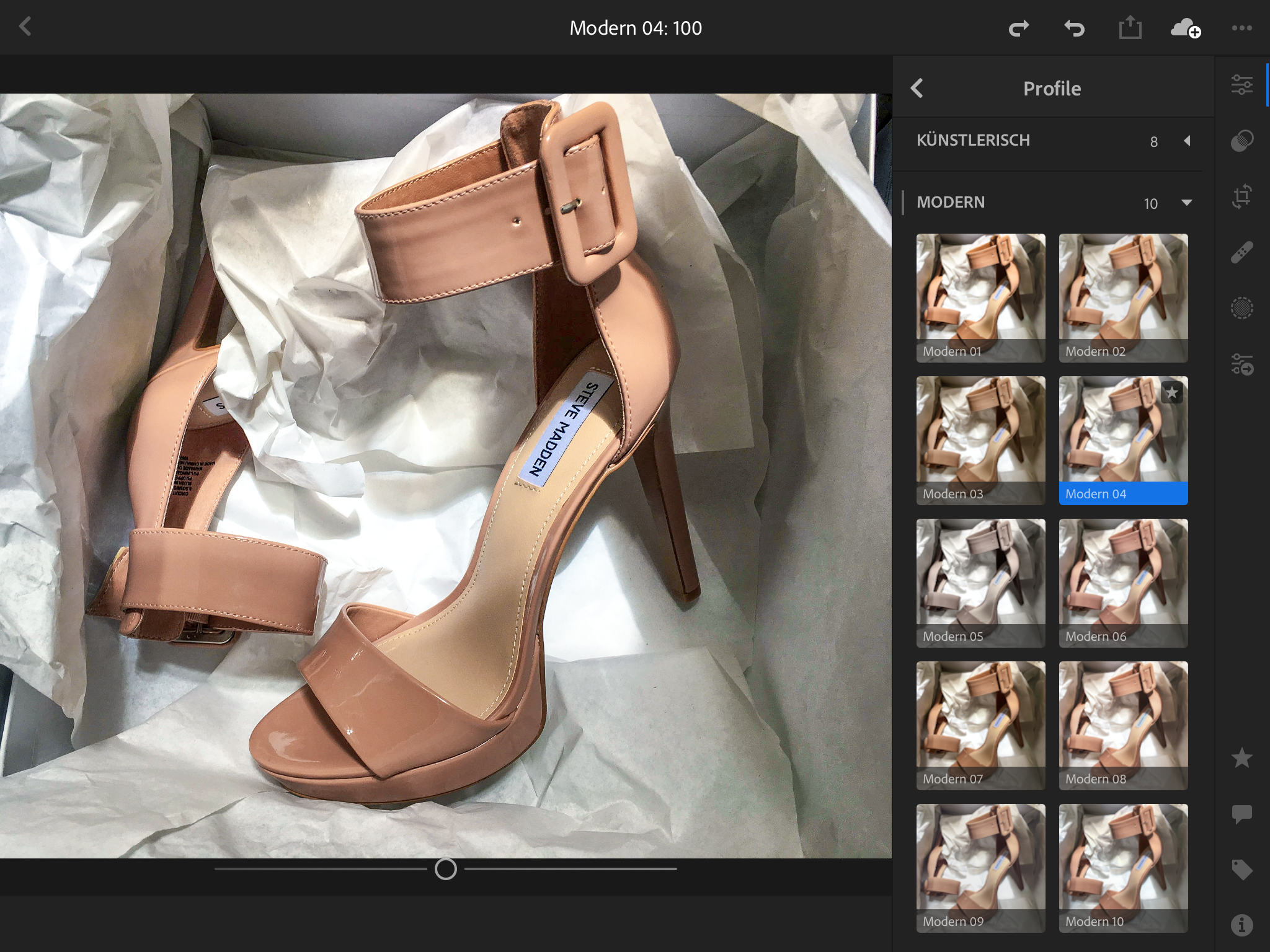
Task: Open the Edit sliders panel icon
Action: click(1241, 85)
